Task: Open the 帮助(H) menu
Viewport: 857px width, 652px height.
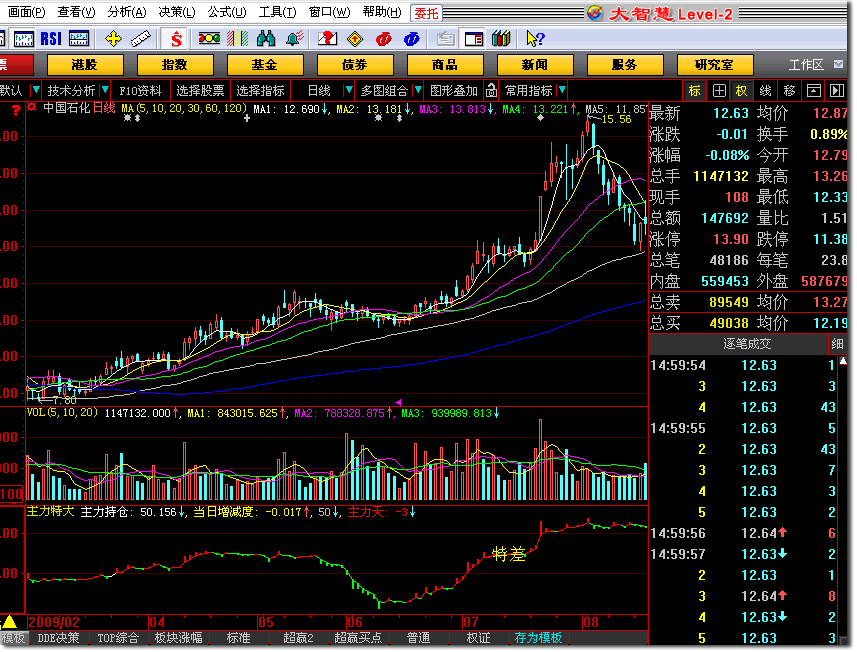Action: point(381,12)
